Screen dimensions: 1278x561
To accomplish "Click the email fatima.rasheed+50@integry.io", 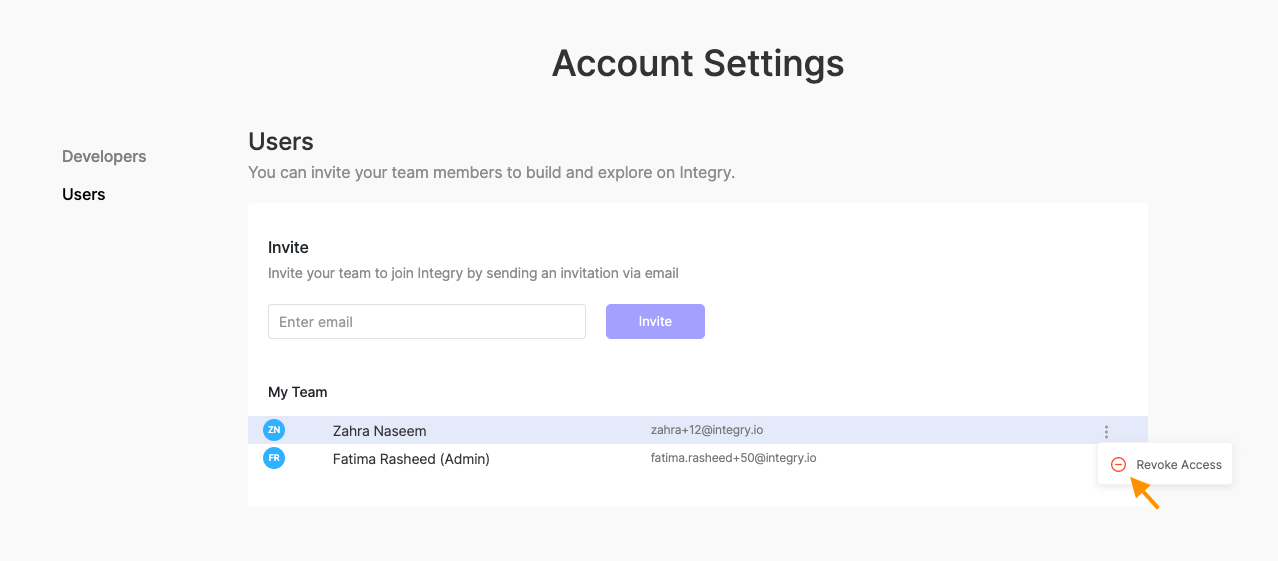I will [x=734, y=458].
